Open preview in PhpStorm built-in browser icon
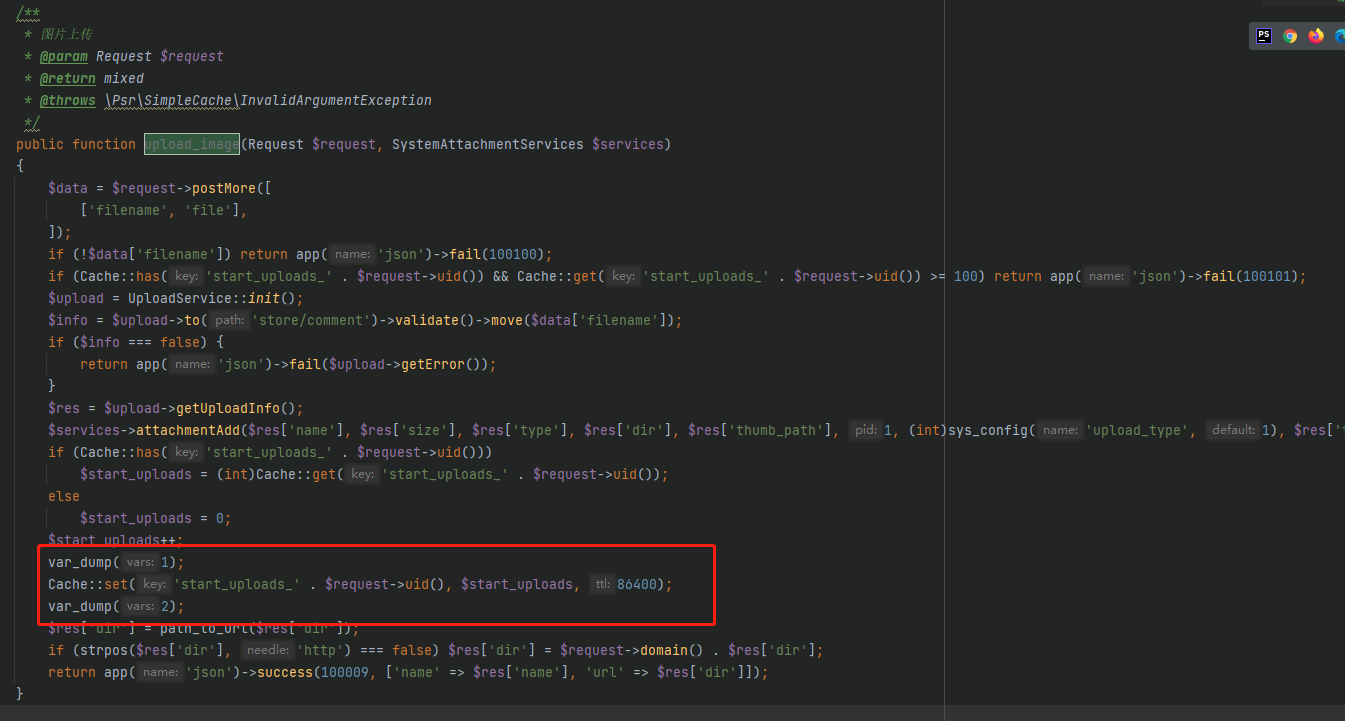Image resolution: width=1345 pixels, height=721 pixels. click(1264, 36)
